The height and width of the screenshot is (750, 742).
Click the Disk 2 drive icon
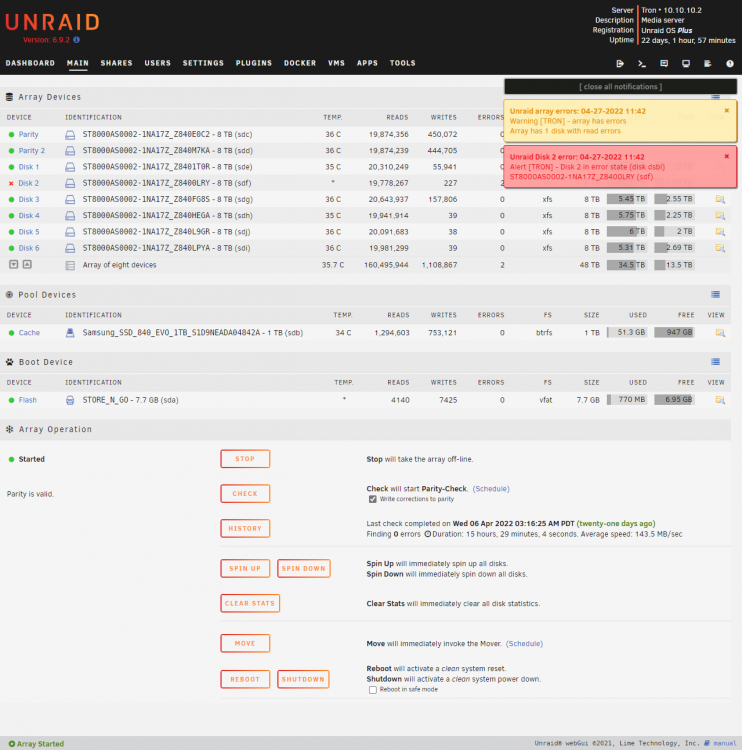[70, 184]
